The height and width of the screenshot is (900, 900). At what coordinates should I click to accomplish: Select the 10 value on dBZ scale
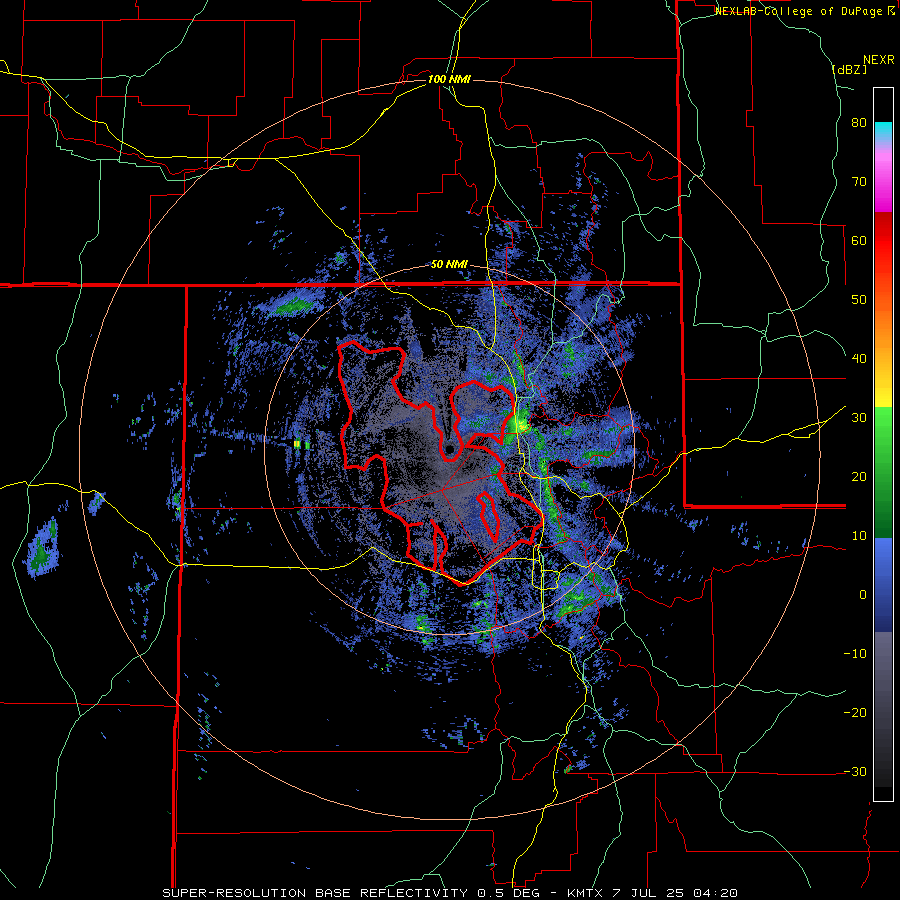(859, 536)
